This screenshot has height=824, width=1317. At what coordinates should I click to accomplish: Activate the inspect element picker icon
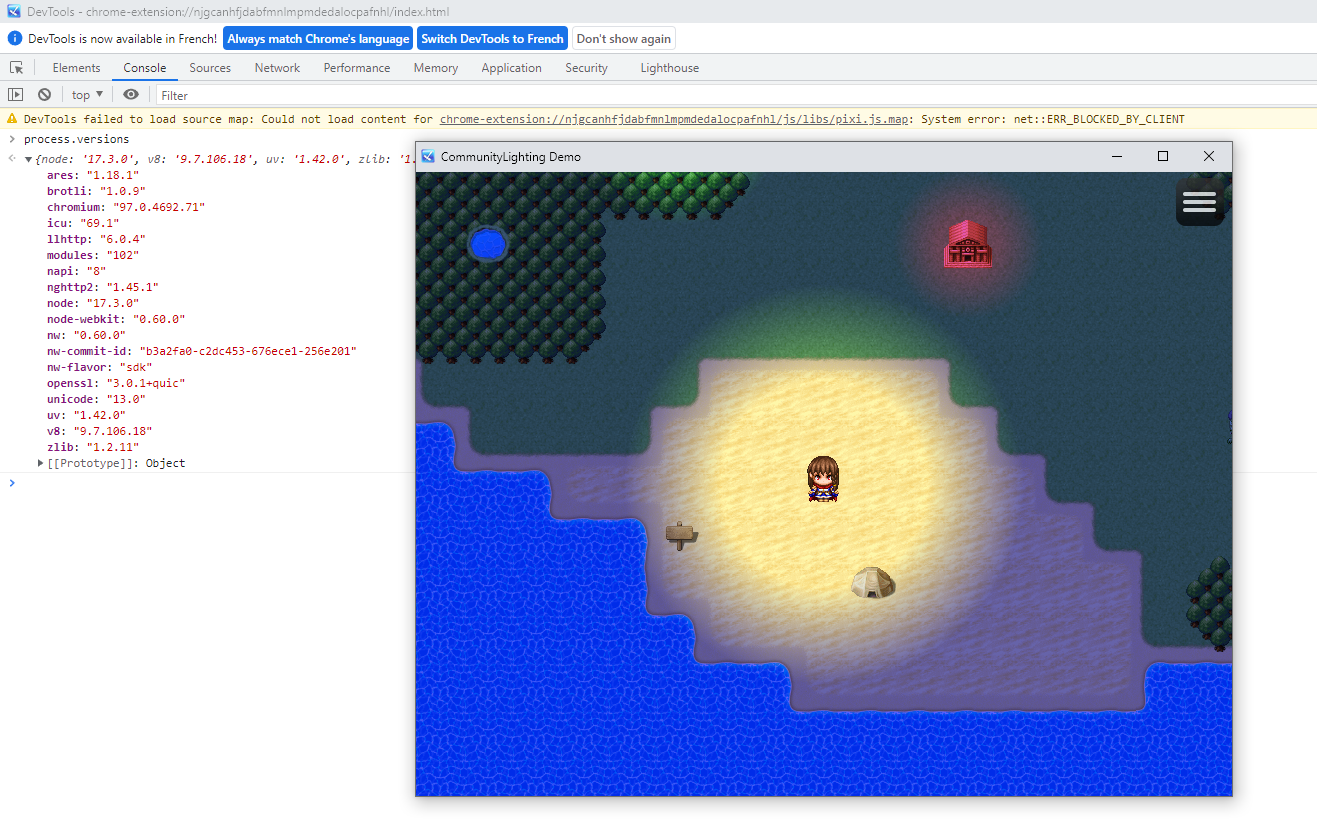[x=16, y=68]
